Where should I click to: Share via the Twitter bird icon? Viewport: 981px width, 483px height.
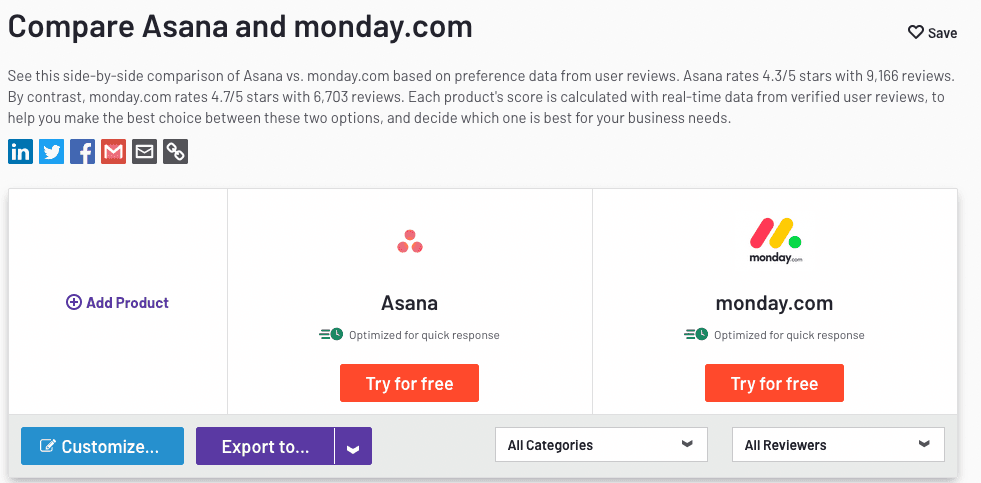coord(51,151)
